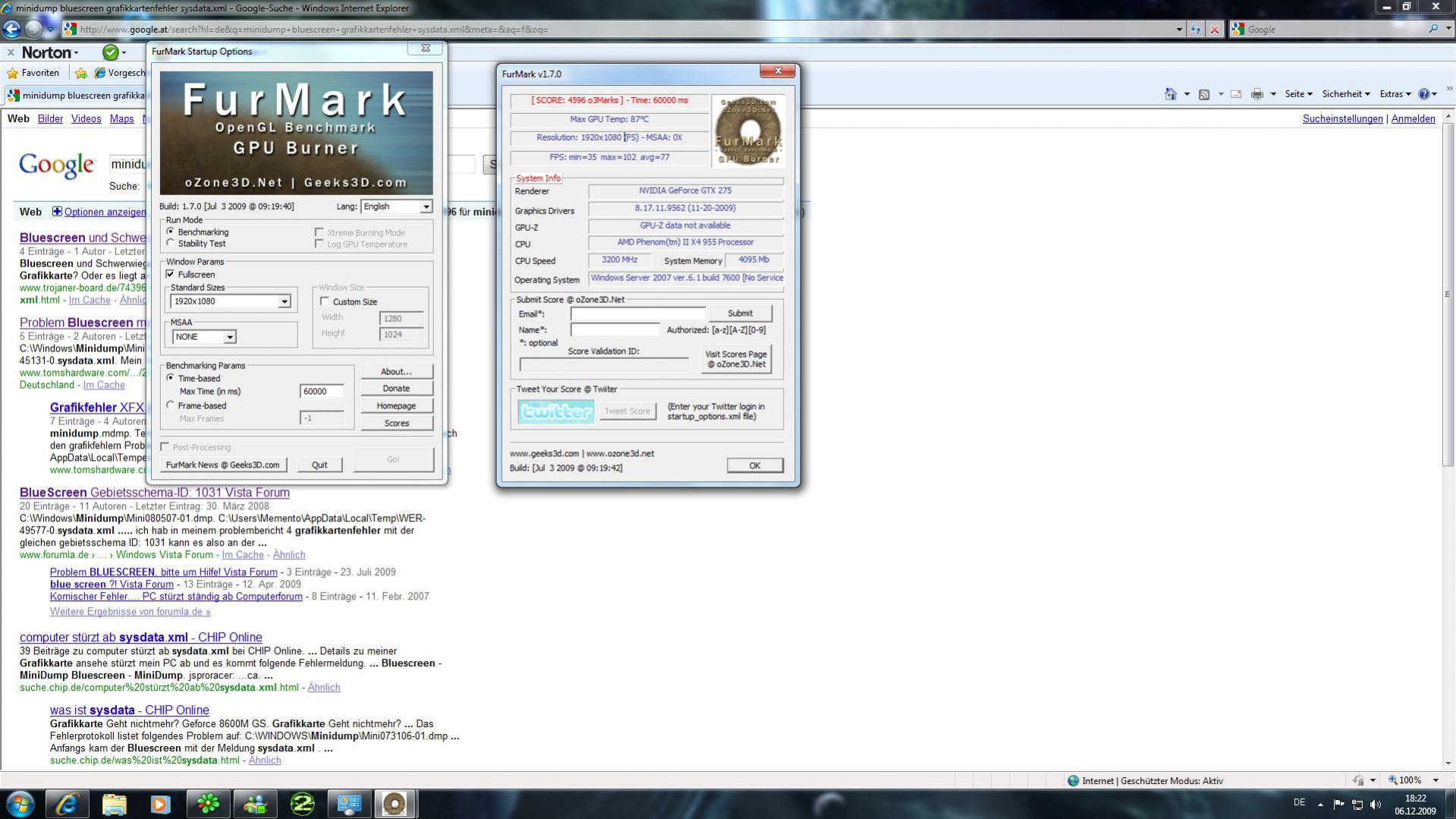Viewport: 1456px width, 819px height.
Task: Click OK in the FurMark results window
Action: click(x=754, y=465)
